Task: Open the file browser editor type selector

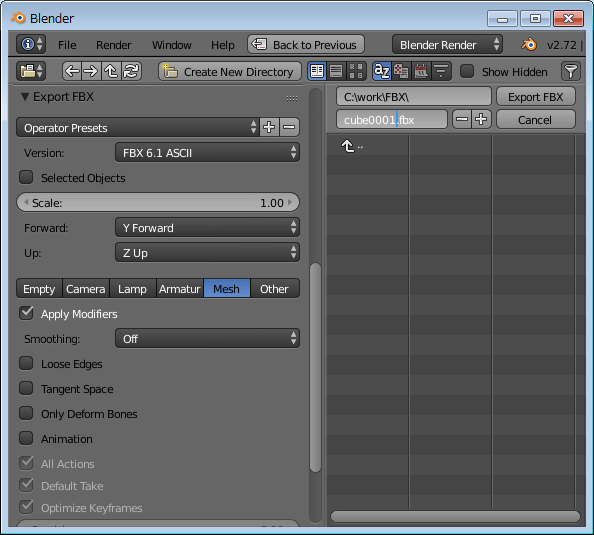Action: pyautogui.click(x=31, y=71)
